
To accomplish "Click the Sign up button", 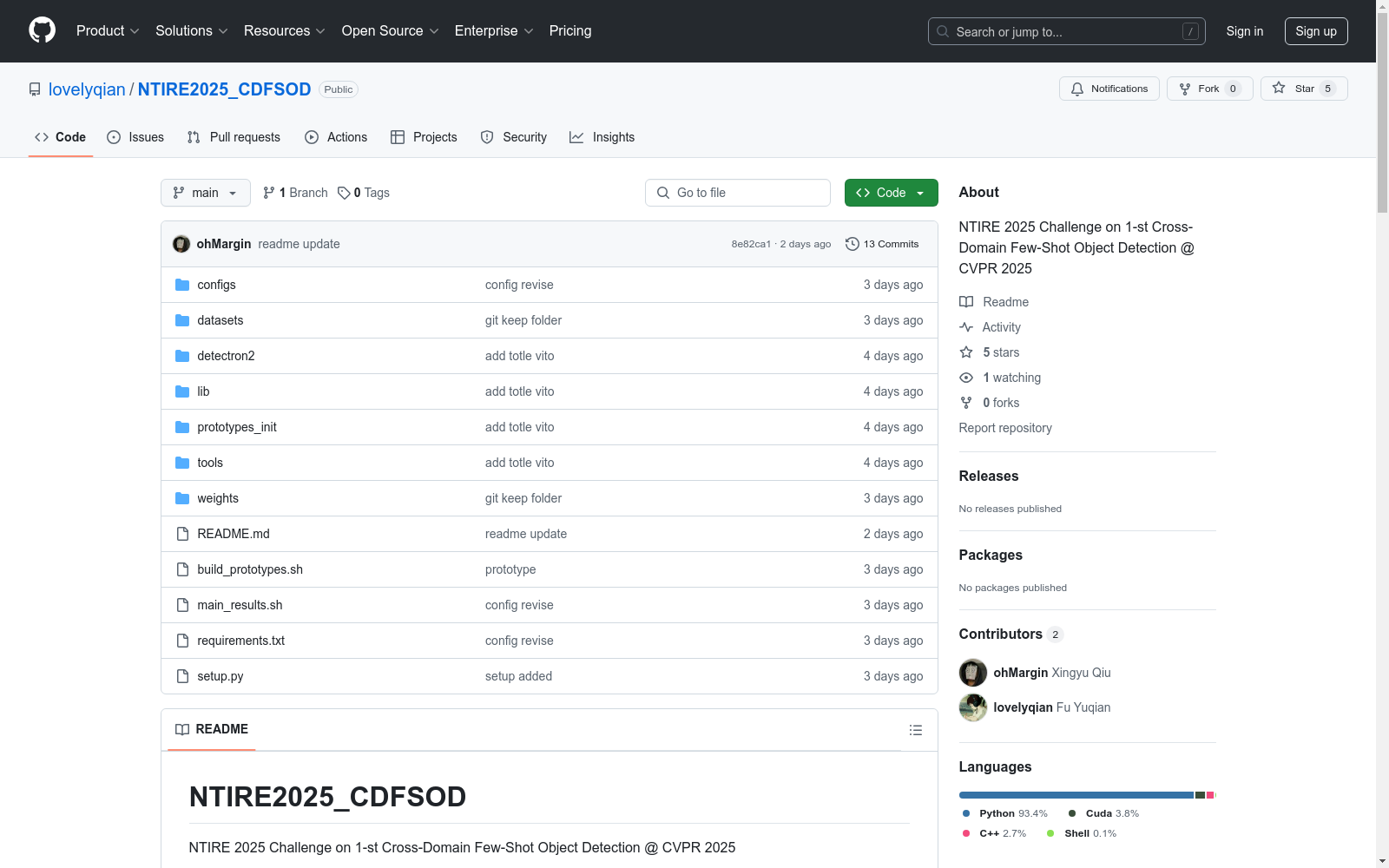I will coord(1315,31).
